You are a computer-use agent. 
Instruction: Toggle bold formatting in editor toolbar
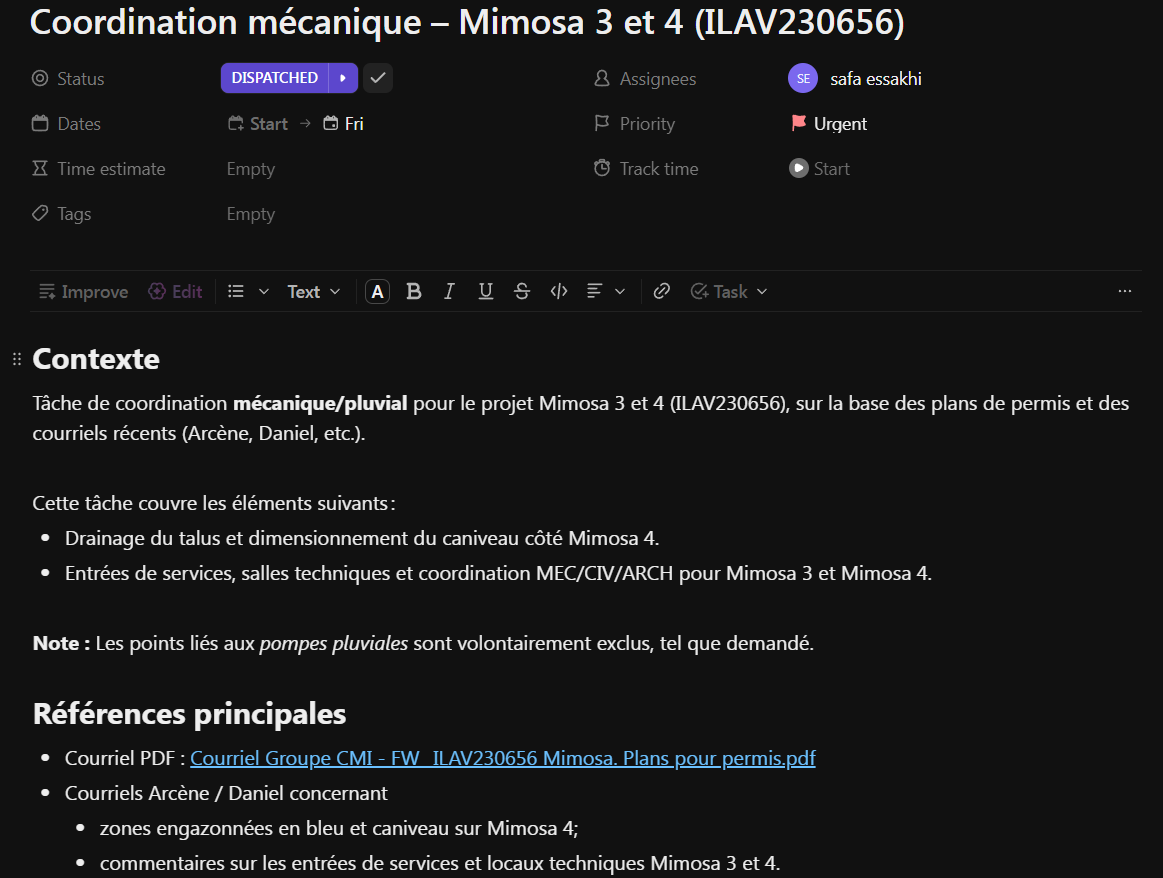[414, 292]
